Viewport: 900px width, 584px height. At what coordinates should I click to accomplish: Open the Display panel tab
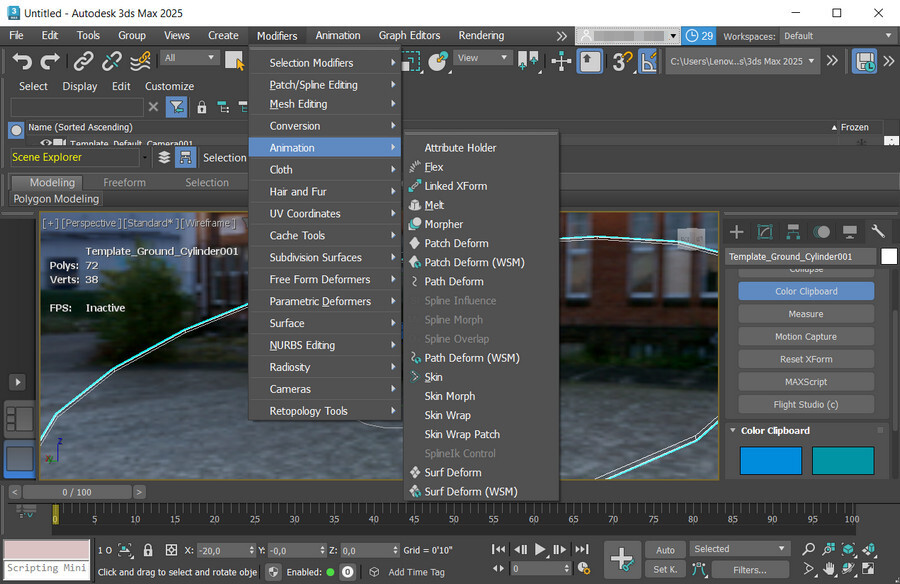(x=849, y=231)
